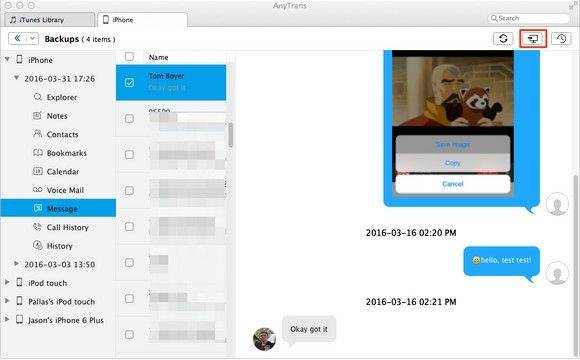Image resolution: width=580 pixels, height=360 pixels.
Task: Expand the 2016-03-03 13:50 backup
Action: [x=16, y=264]
